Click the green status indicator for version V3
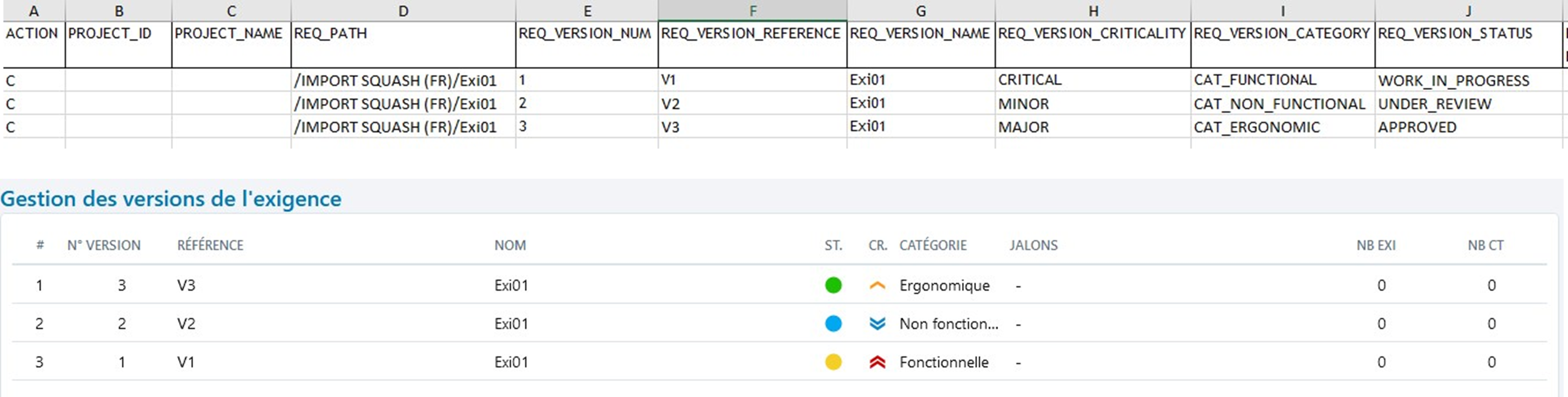Viewport: 1568px width, 397px height. pyautogui.click(x=833, y=284)
